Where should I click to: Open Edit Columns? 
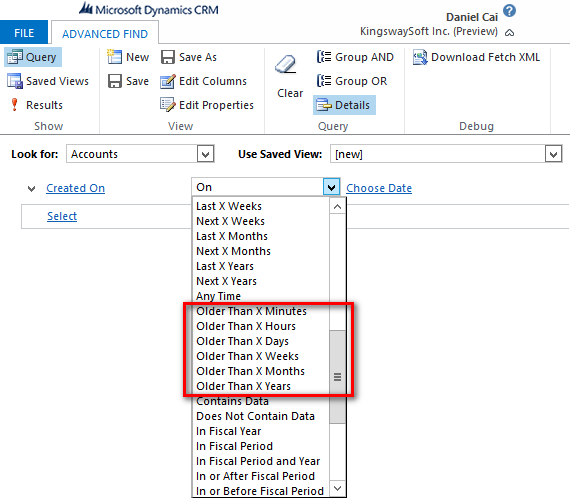203,81
